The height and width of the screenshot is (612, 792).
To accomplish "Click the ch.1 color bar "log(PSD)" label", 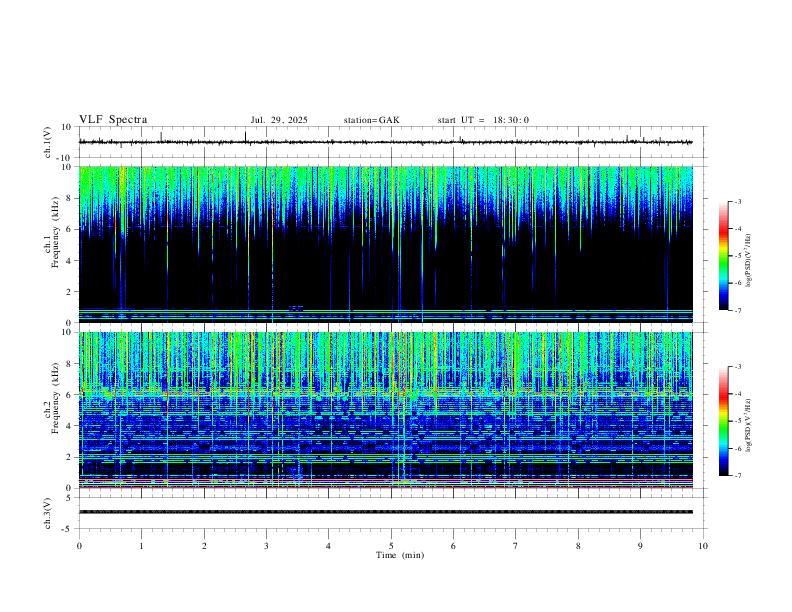I will pyautogui.click(x=749, y=261).
